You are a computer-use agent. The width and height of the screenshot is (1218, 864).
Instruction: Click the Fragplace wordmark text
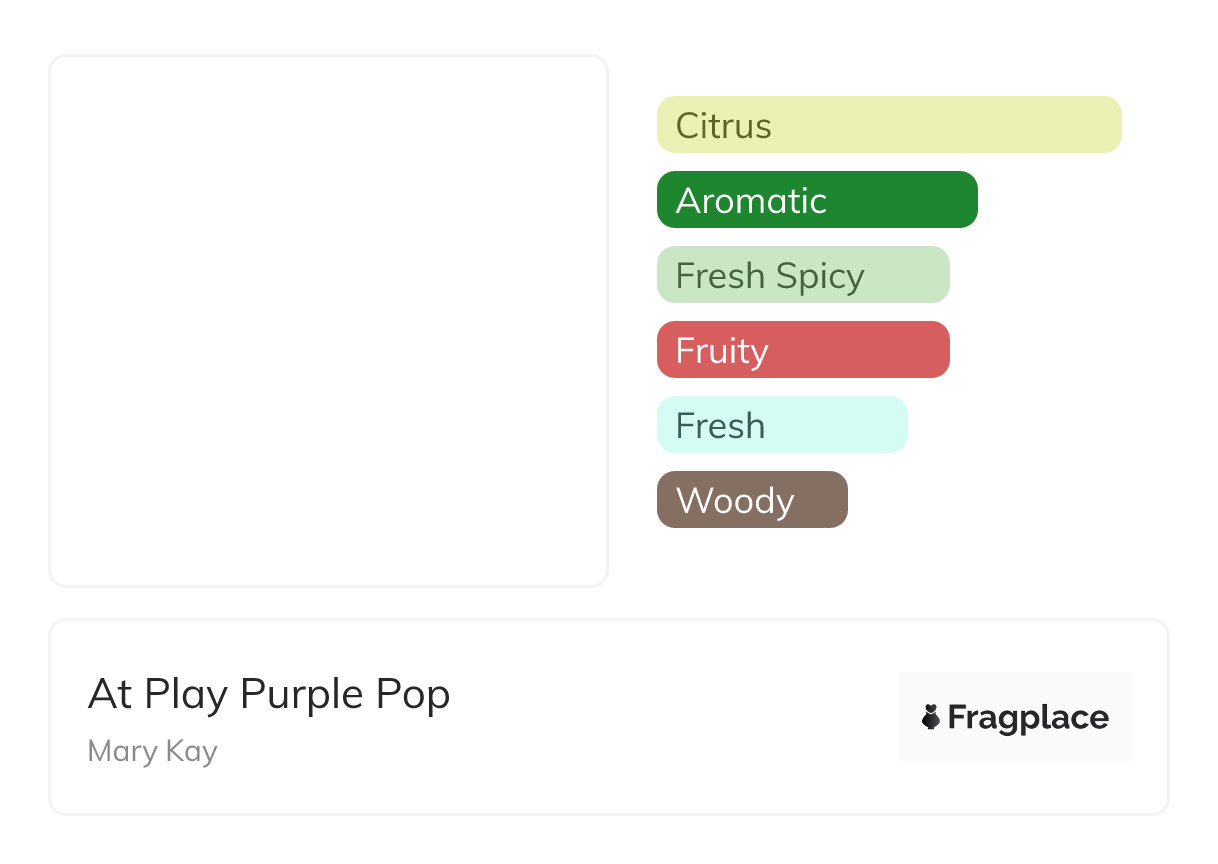(x=1028, y=717)
